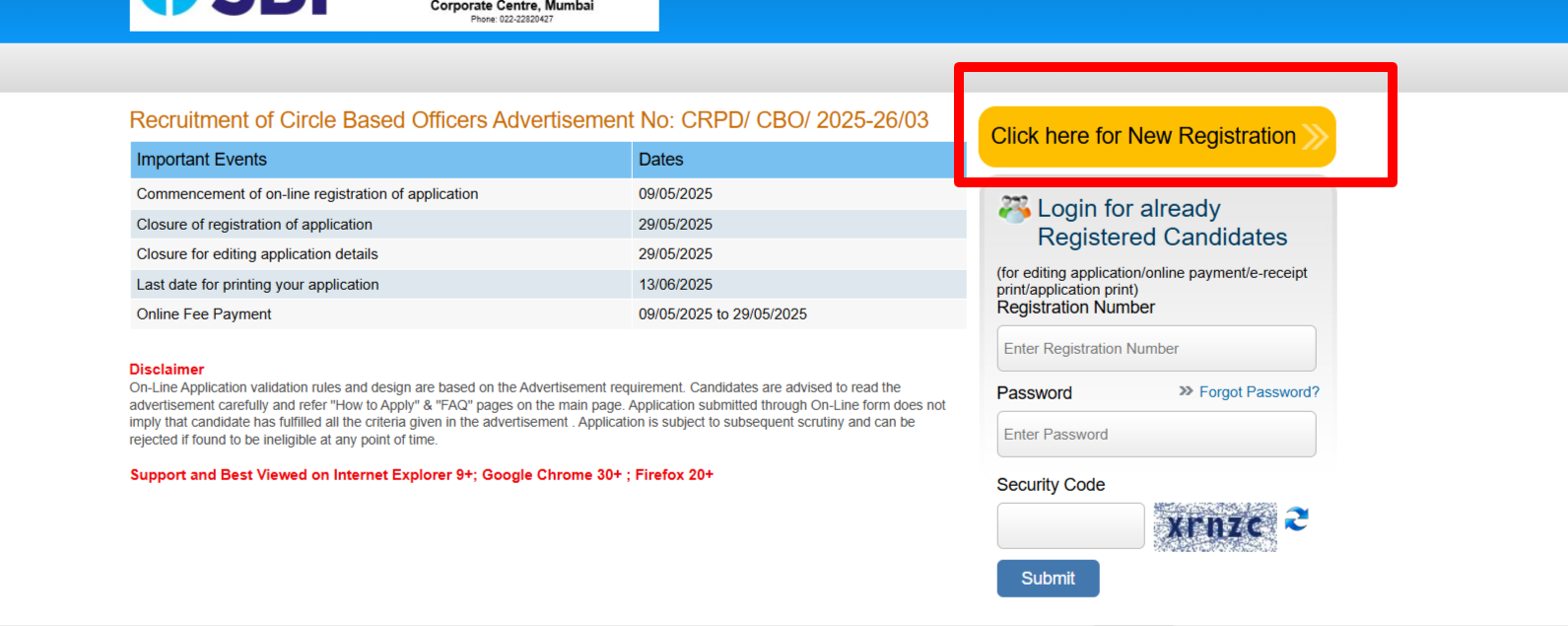Click the chevron icon beside Forgot Password
The image size is (1568, 626).
[1186, 391]
